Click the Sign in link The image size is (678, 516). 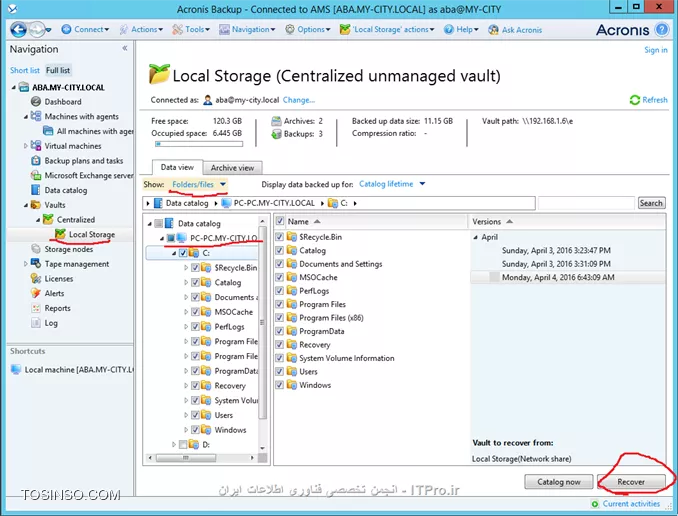pyautogui.click(x=656, y=50)
